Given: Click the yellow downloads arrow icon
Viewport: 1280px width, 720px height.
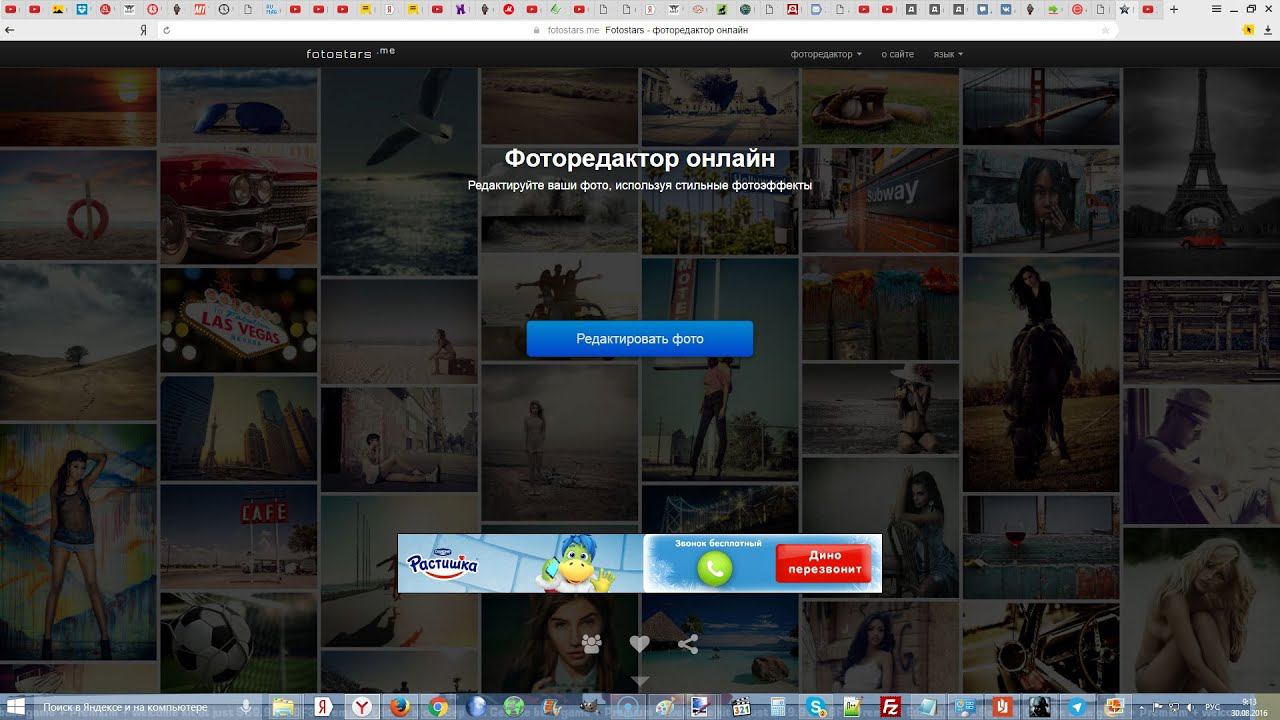Looking at the screenshot, I should click(x=1250, y=30).
